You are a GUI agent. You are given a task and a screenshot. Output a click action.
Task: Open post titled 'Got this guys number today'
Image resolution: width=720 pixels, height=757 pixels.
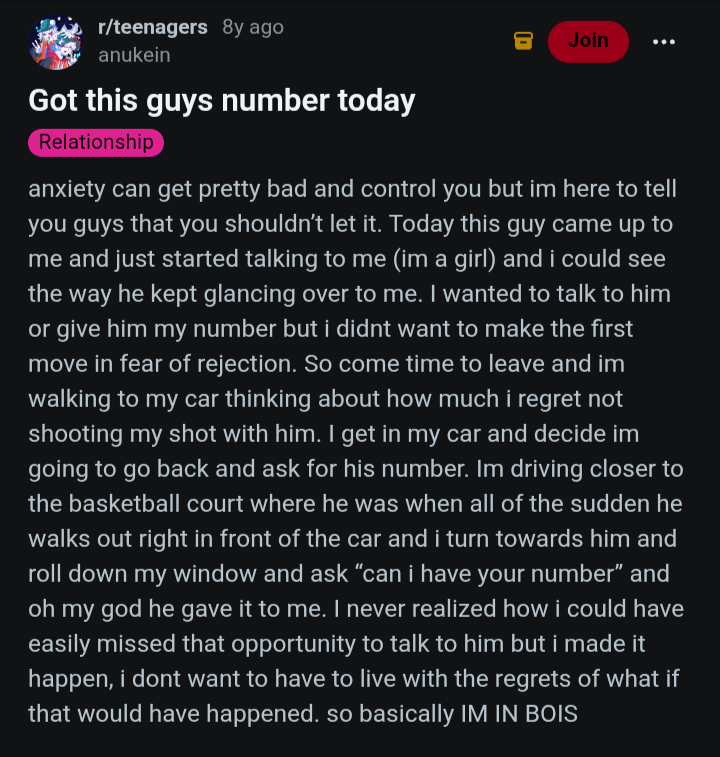click(222, 100)
